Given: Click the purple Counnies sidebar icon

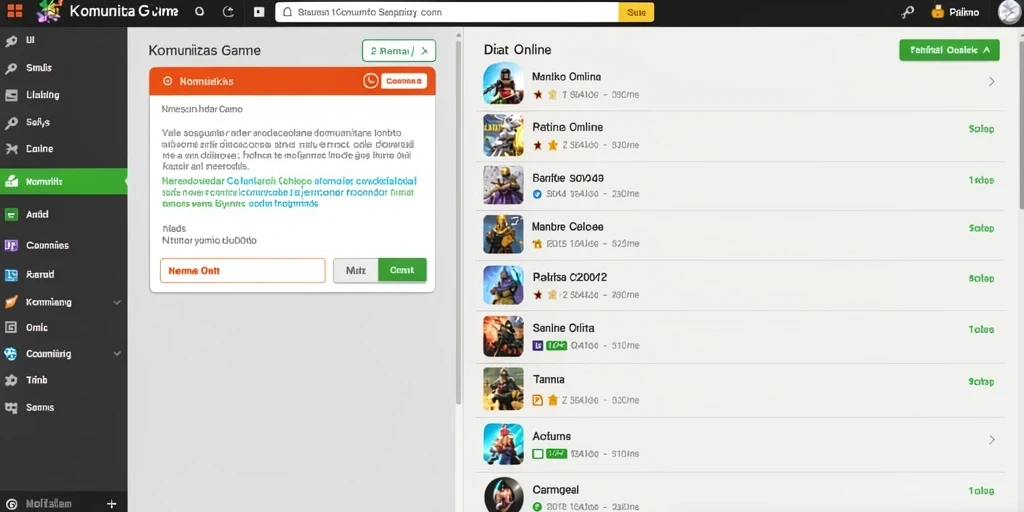Looking at the screenshot, I should coord(10,246).
